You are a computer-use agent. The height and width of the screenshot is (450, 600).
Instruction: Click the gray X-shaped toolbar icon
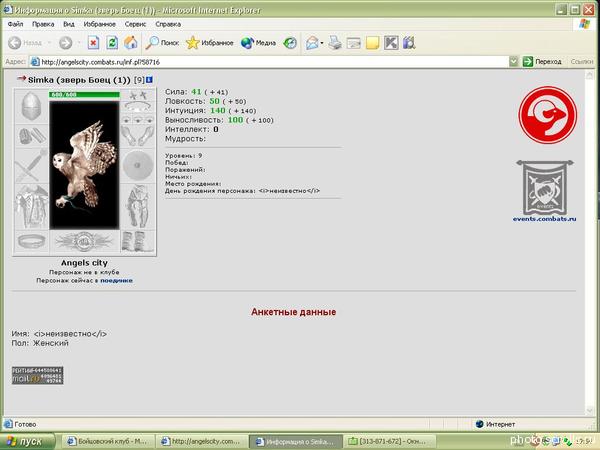click(x=391, y=43)
